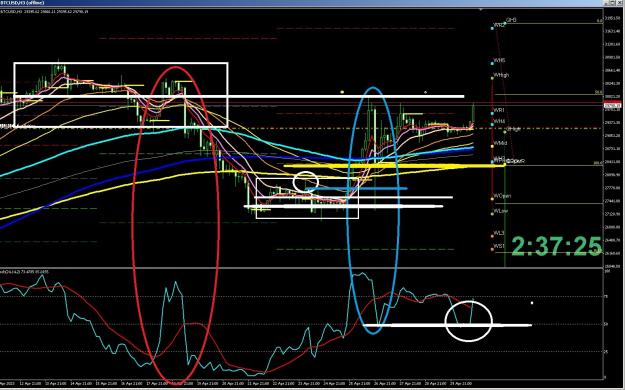
Task: Click the WLow level label
Action: coord(501,211)
